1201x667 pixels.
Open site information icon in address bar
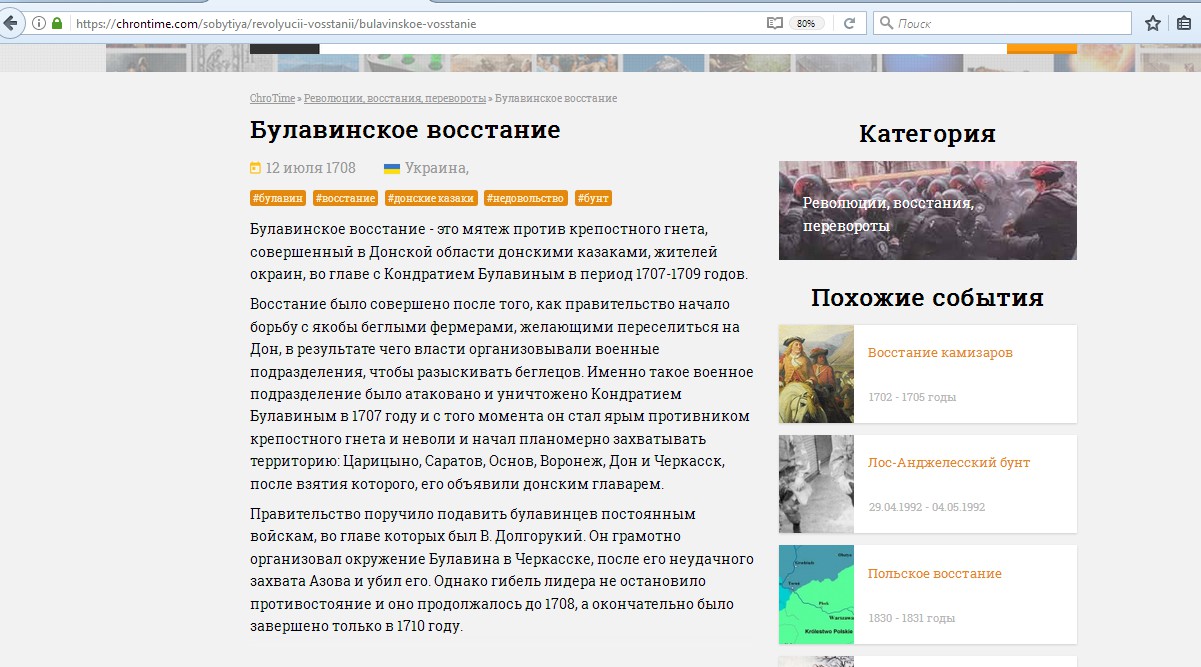coord(39,23)
